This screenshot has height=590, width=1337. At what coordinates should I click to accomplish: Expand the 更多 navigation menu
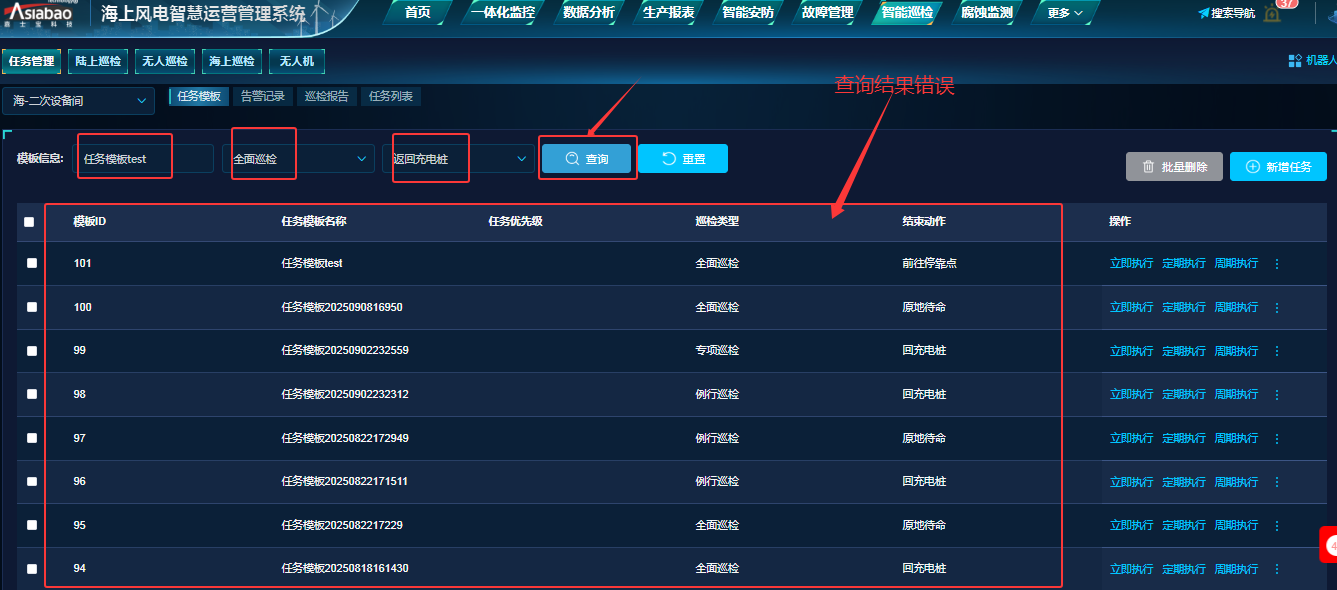click(x=1064, y=13)
